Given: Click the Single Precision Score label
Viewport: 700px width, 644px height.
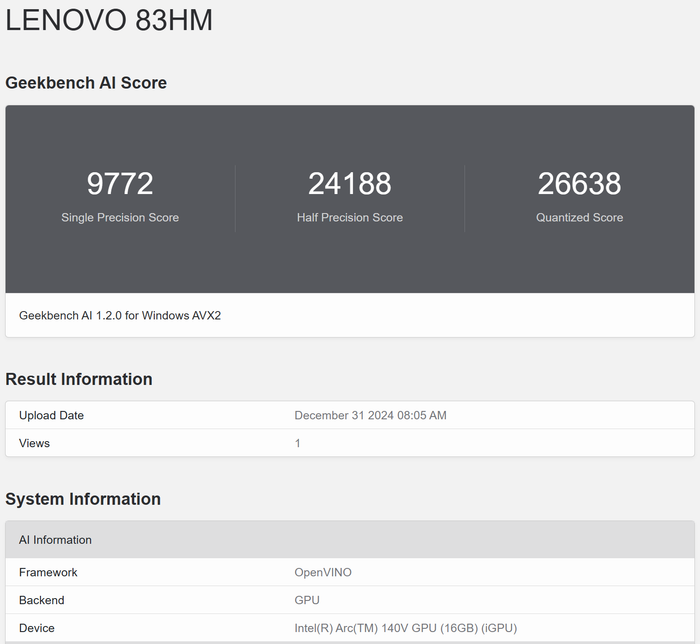Looking at the screenshot, I should pyautogui.click(x=120, y=217).
